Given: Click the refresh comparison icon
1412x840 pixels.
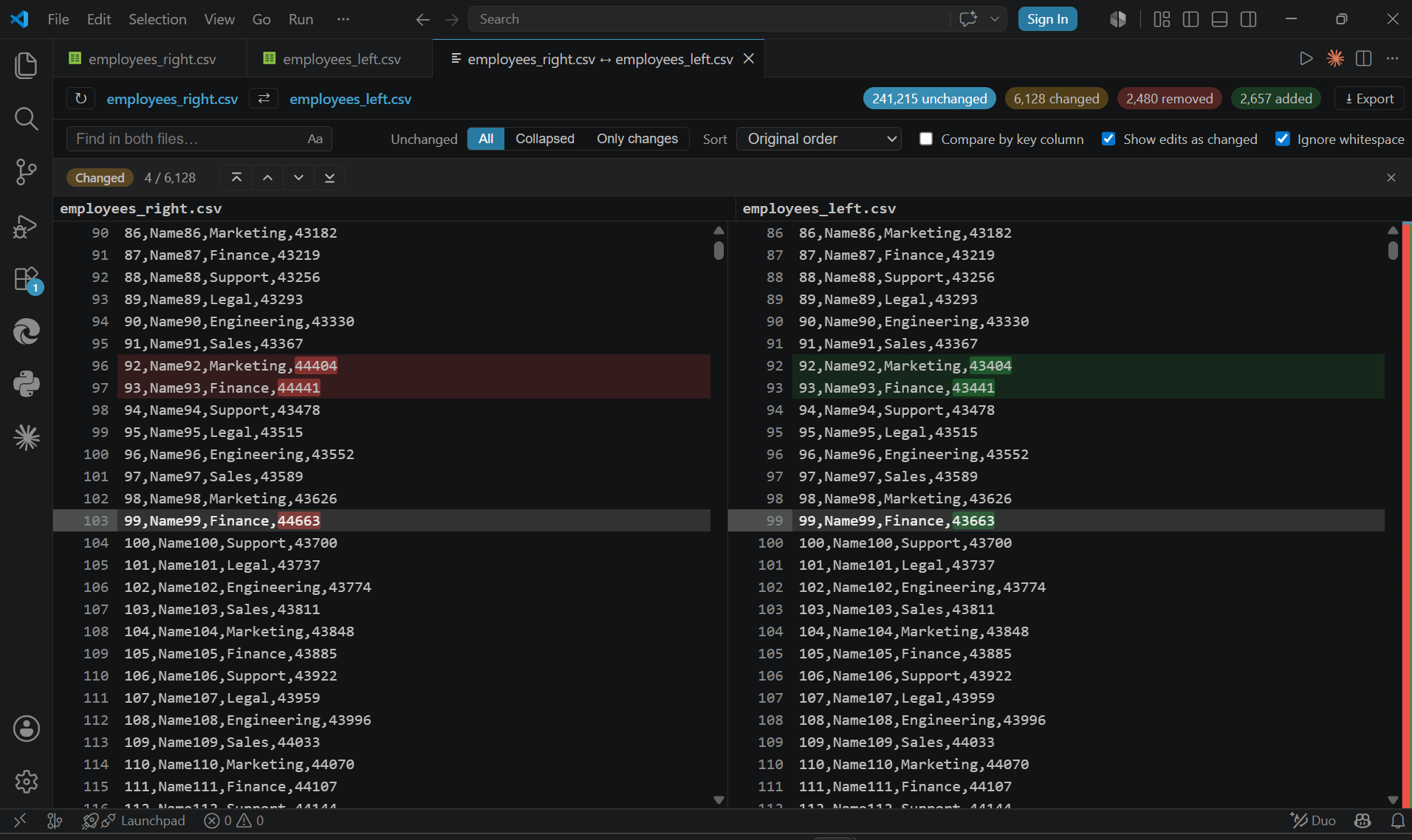Looking at the screenshot, I should point(80,98).
